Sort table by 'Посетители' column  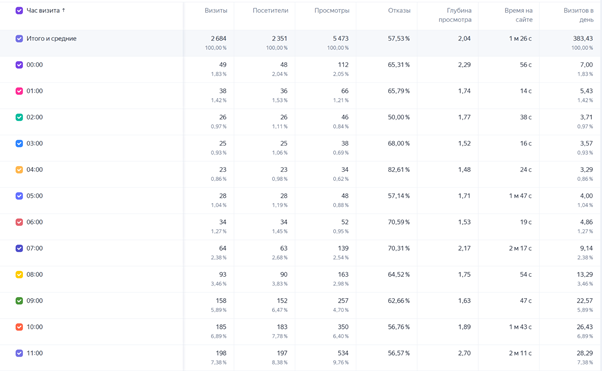pos(270,10)
